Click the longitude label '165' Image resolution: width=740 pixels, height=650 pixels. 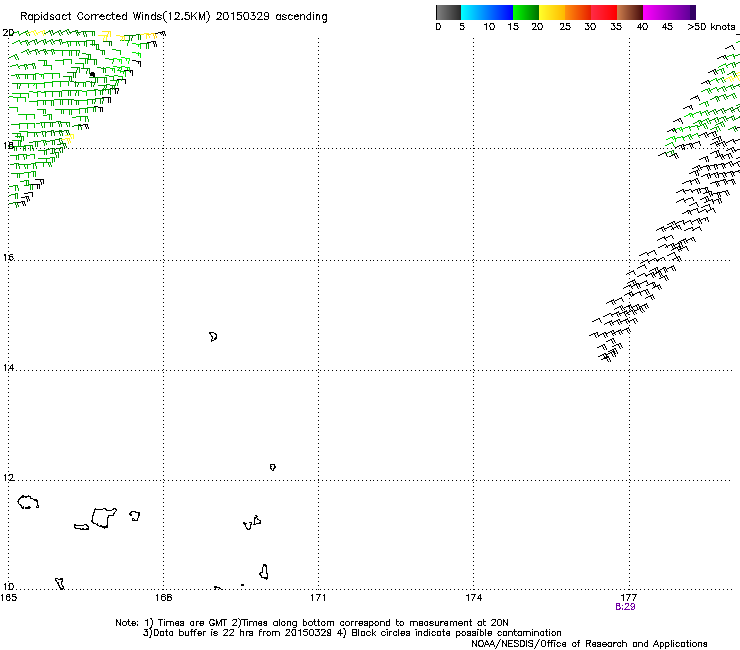point(8,598)
